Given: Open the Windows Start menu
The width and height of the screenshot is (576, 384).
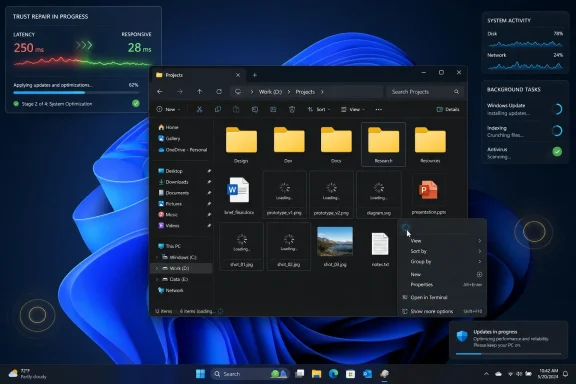Looking at the screenshot, I should [201, 374].
